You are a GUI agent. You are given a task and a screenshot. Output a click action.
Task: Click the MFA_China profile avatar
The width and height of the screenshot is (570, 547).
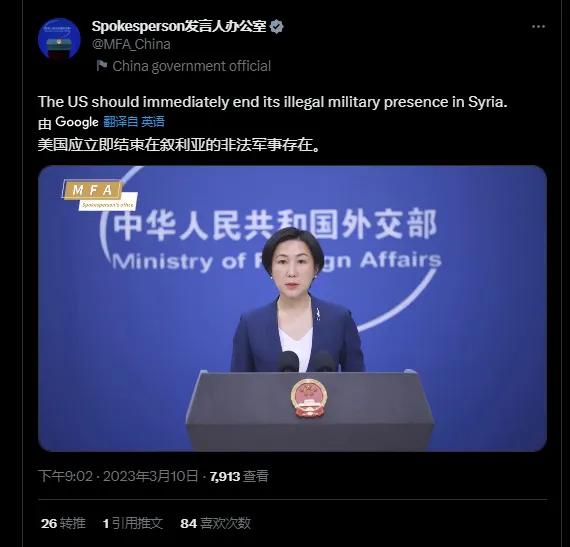(59, 39)
